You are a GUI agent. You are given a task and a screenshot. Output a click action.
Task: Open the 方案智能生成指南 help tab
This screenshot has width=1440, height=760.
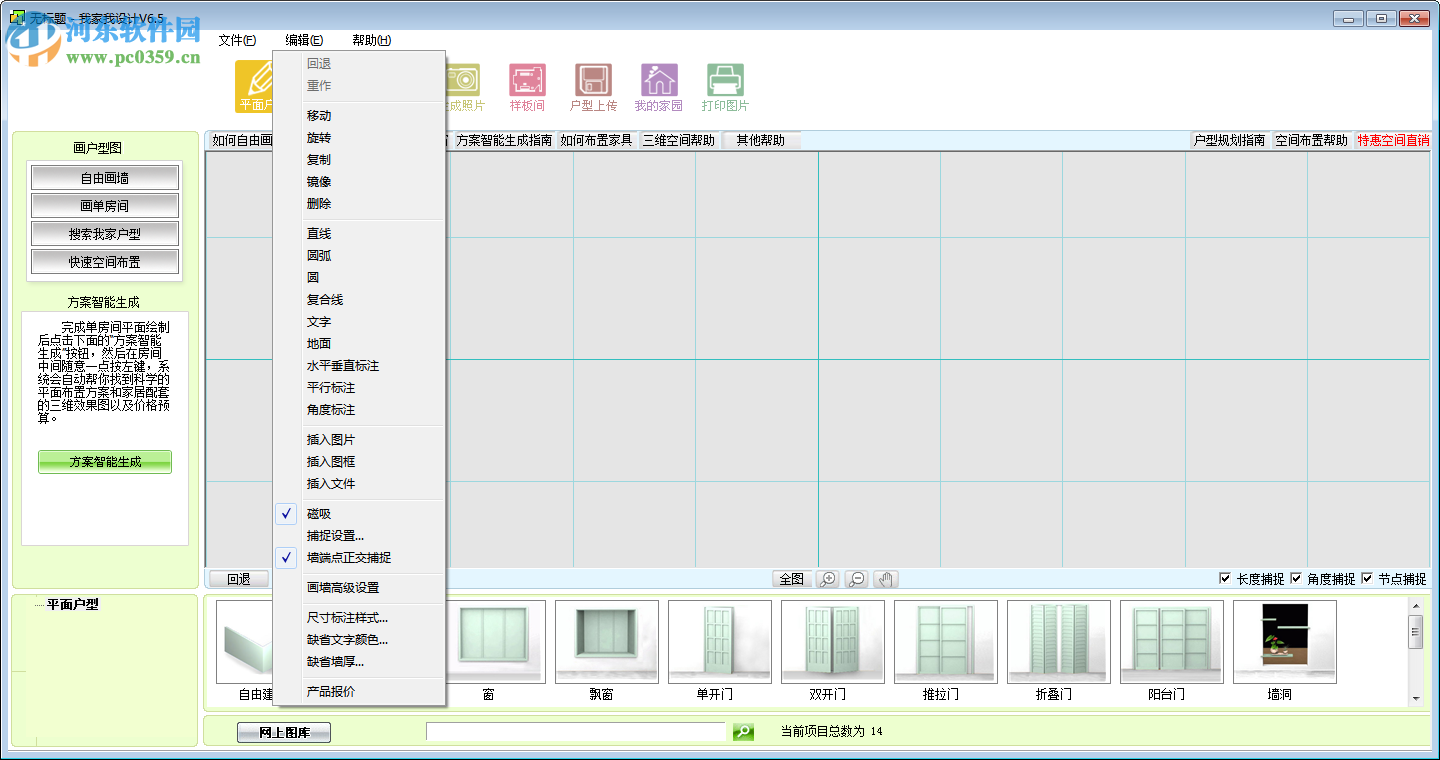click(504, 141)
